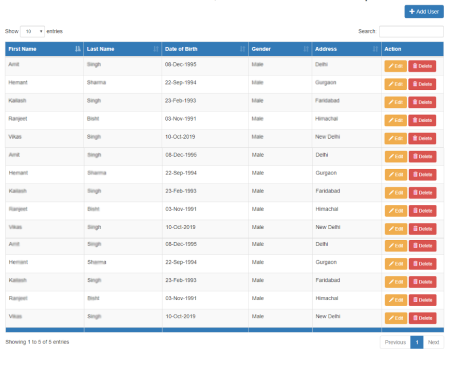Delete first Vikas Singh New Delhi row
Image resolution: width=450 pixels, height=383 pixels.
click(422, 138)
